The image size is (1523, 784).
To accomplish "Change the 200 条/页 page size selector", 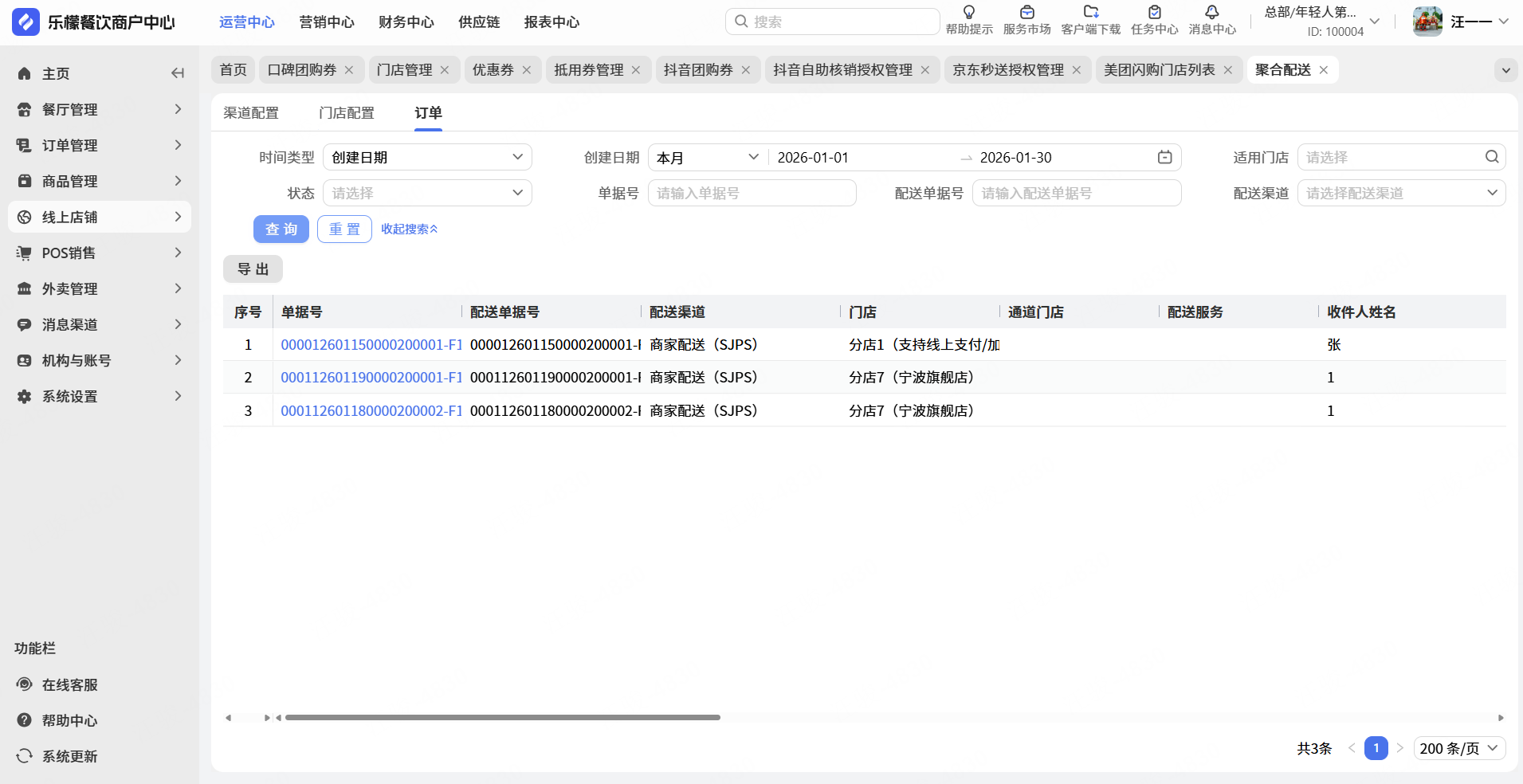I will [x=1458, y=749].
